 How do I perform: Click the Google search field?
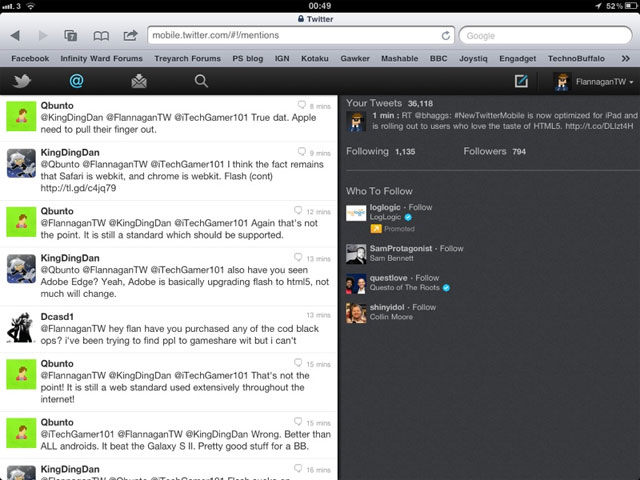pyautogui.click(x=546, y=36)
